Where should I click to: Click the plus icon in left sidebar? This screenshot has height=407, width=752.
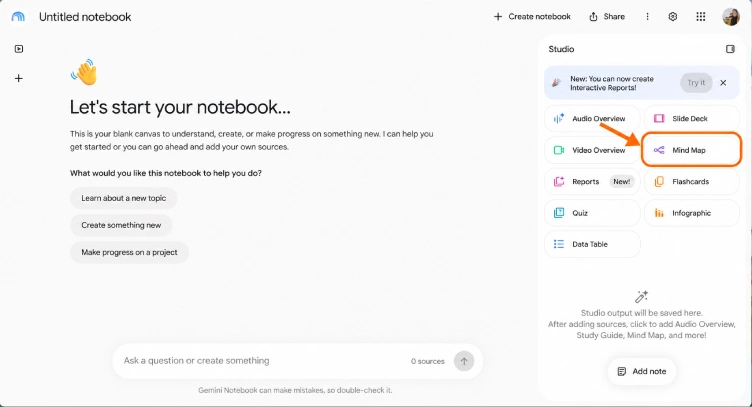(19, 78)
